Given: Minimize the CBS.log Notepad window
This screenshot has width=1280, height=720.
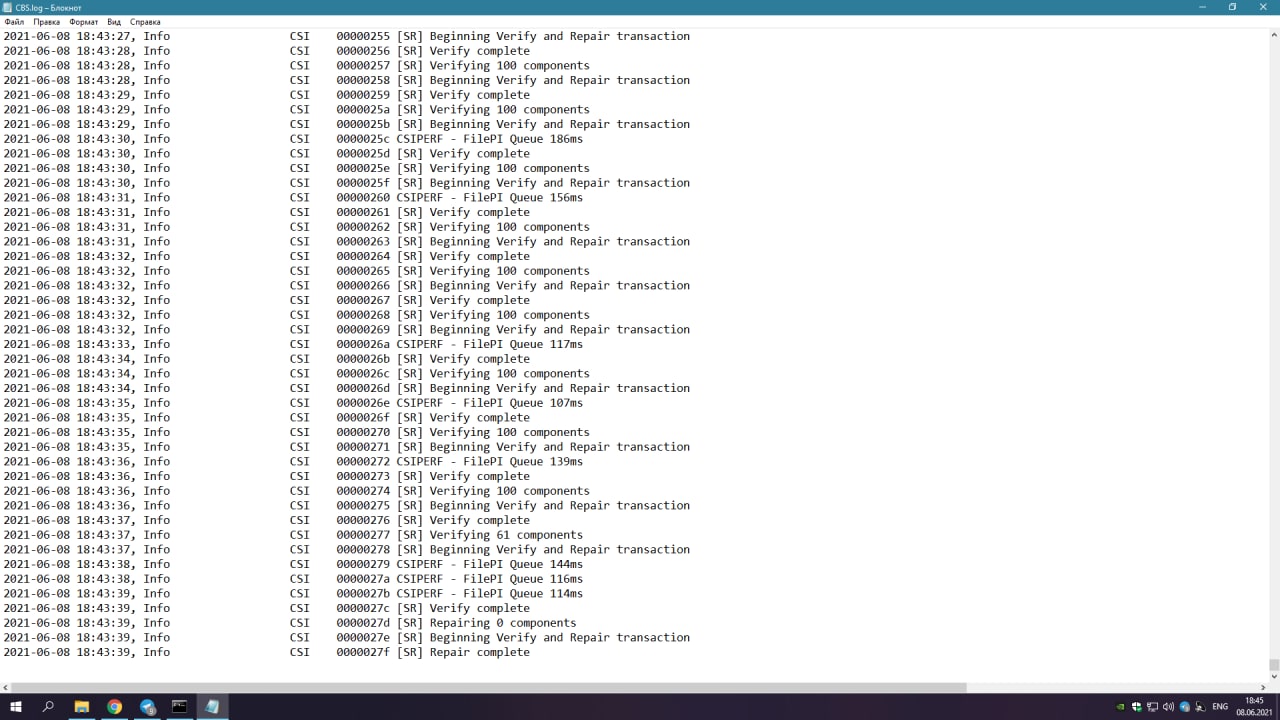Looking at the screenshot, I should [x=1203, y=7].
